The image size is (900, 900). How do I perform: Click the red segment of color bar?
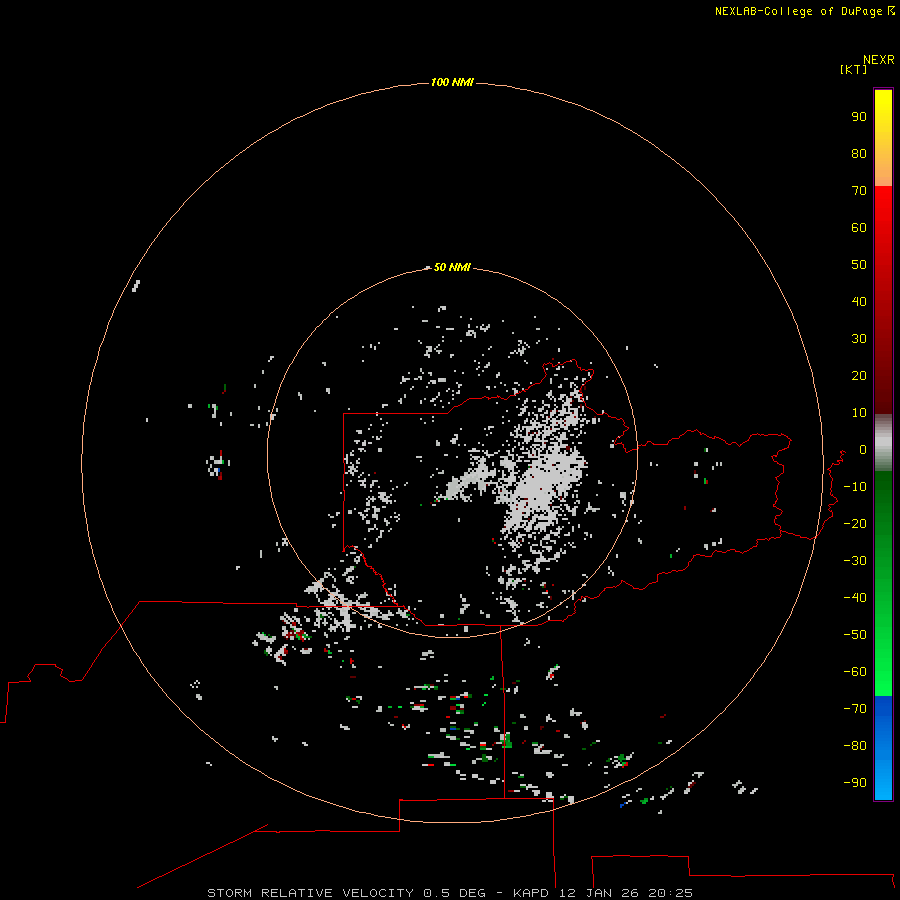pyautogui.click(x=883, y=300)
